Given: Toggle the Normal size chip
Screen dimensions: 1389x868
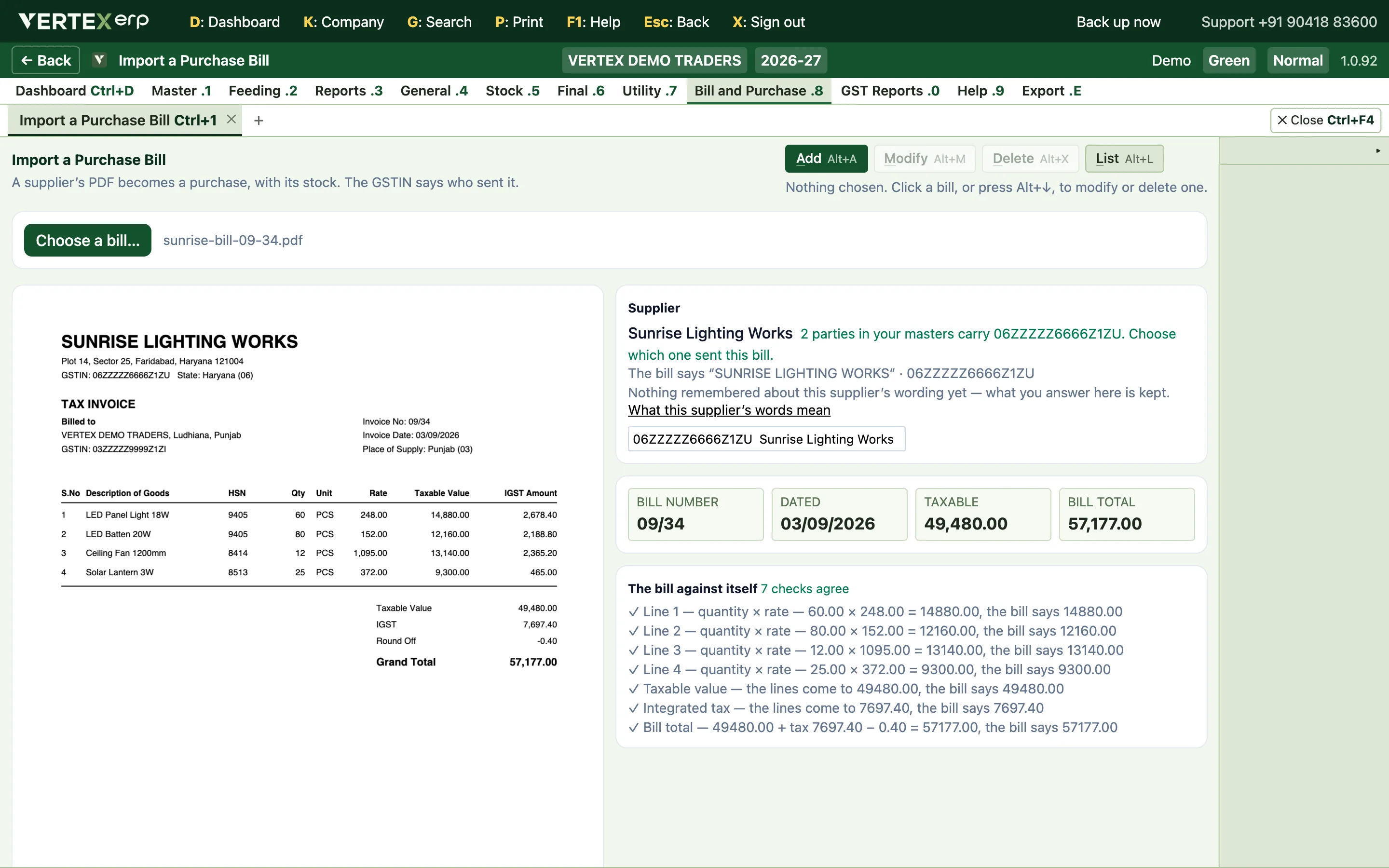Looking at the screenshot, I should point(1298,60).
